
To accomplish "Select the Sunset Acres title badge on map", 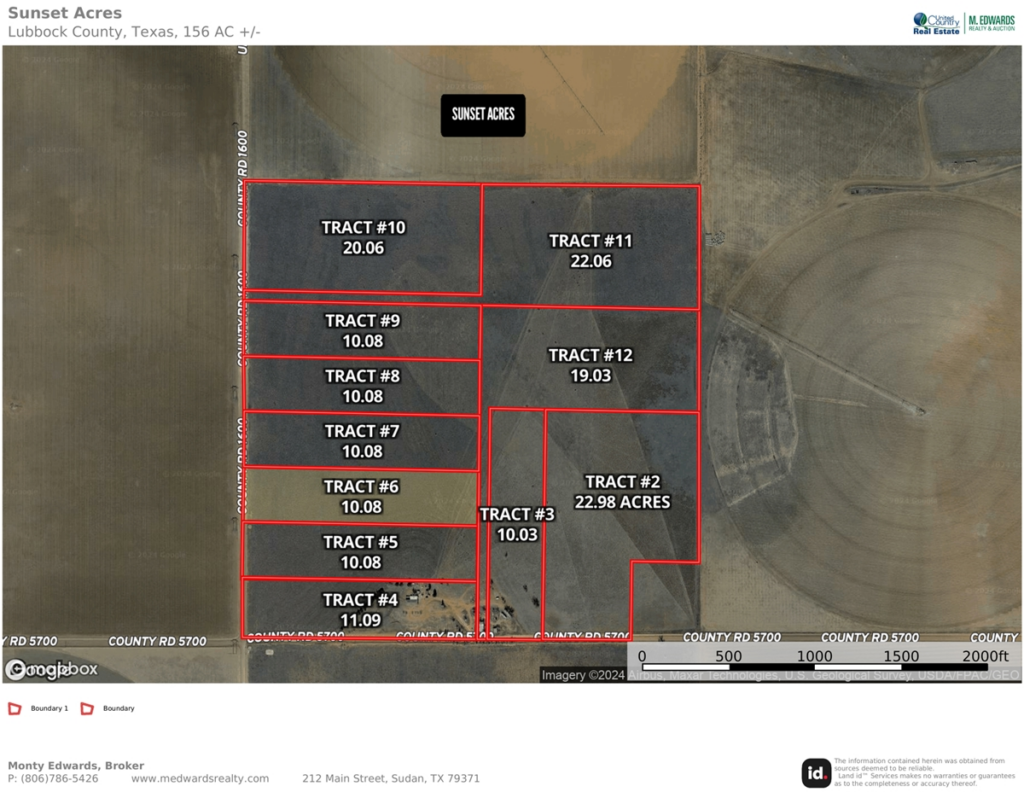I will tap(483, 115).
